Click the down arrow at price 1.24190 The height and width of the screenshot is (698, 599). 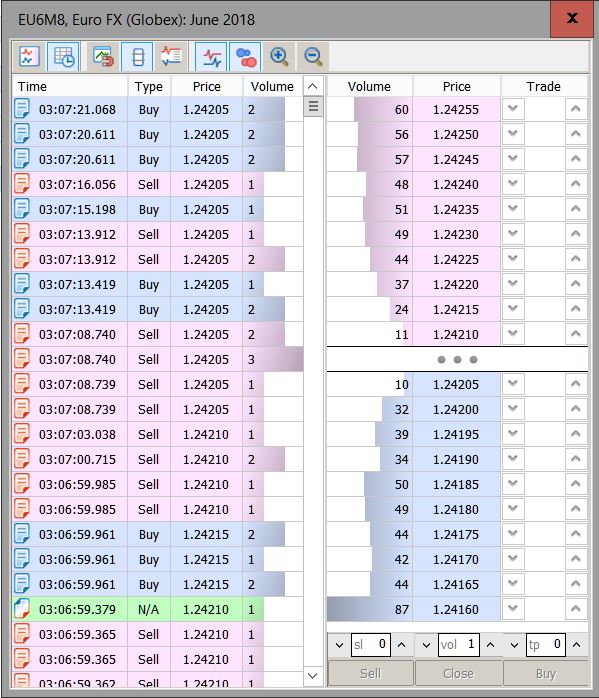coord(513,459)
